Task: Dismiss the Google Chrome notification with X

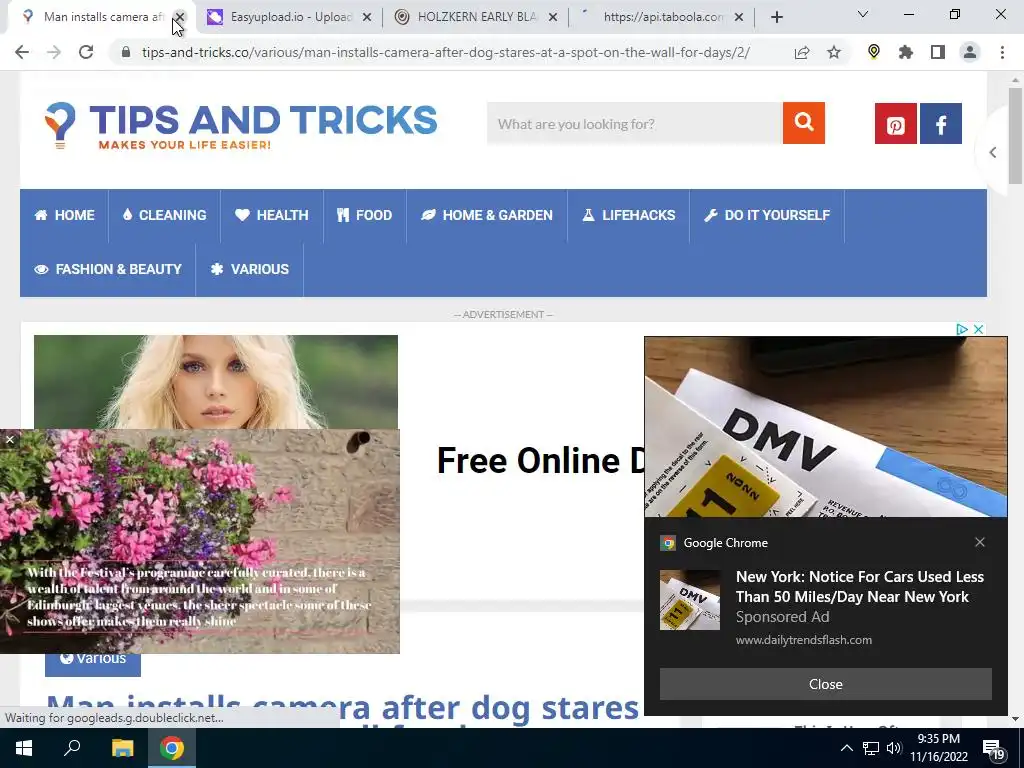Action: click(x=980, y=542)
